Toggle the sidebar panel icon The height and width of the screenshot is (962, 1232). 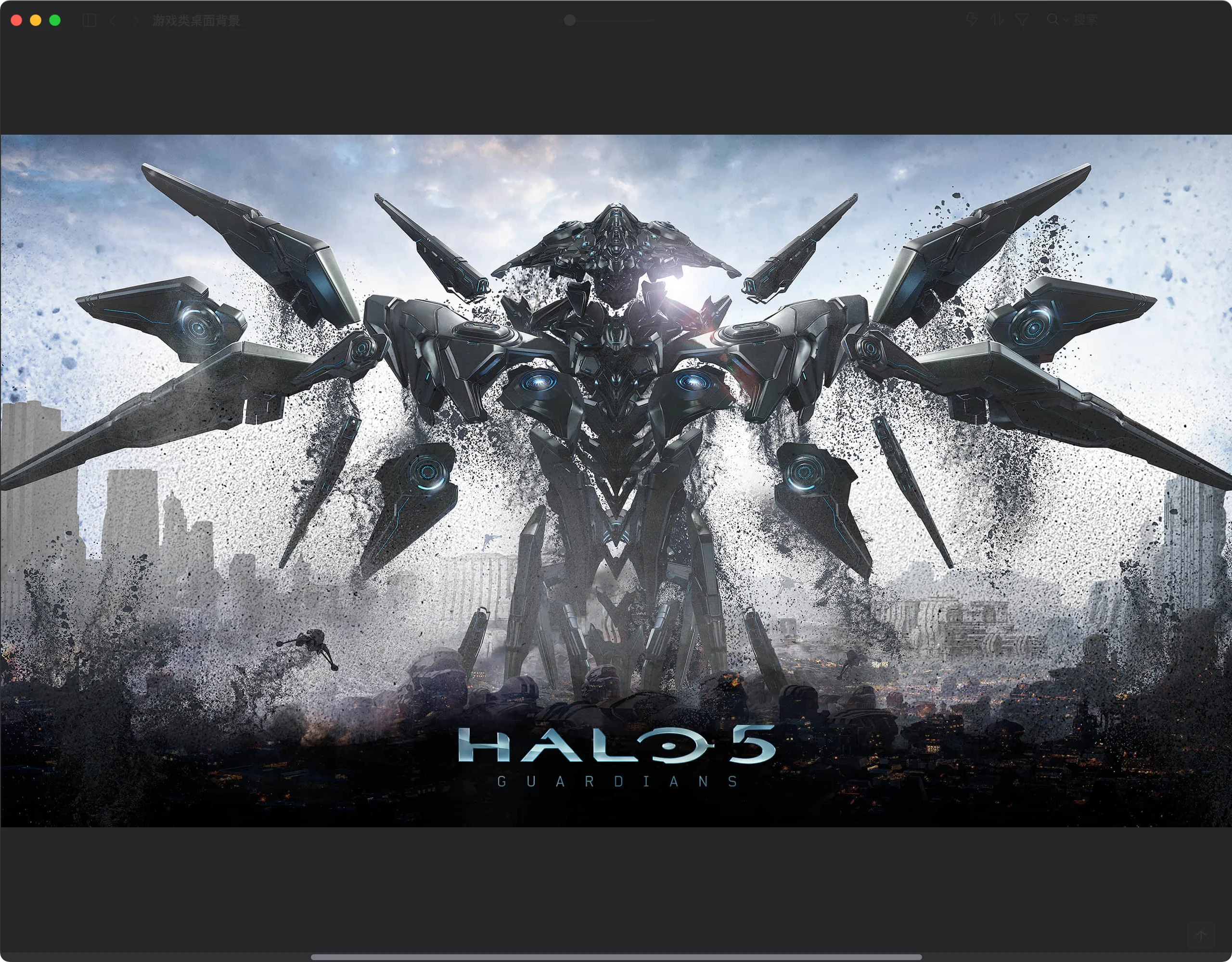coord(89,20)
